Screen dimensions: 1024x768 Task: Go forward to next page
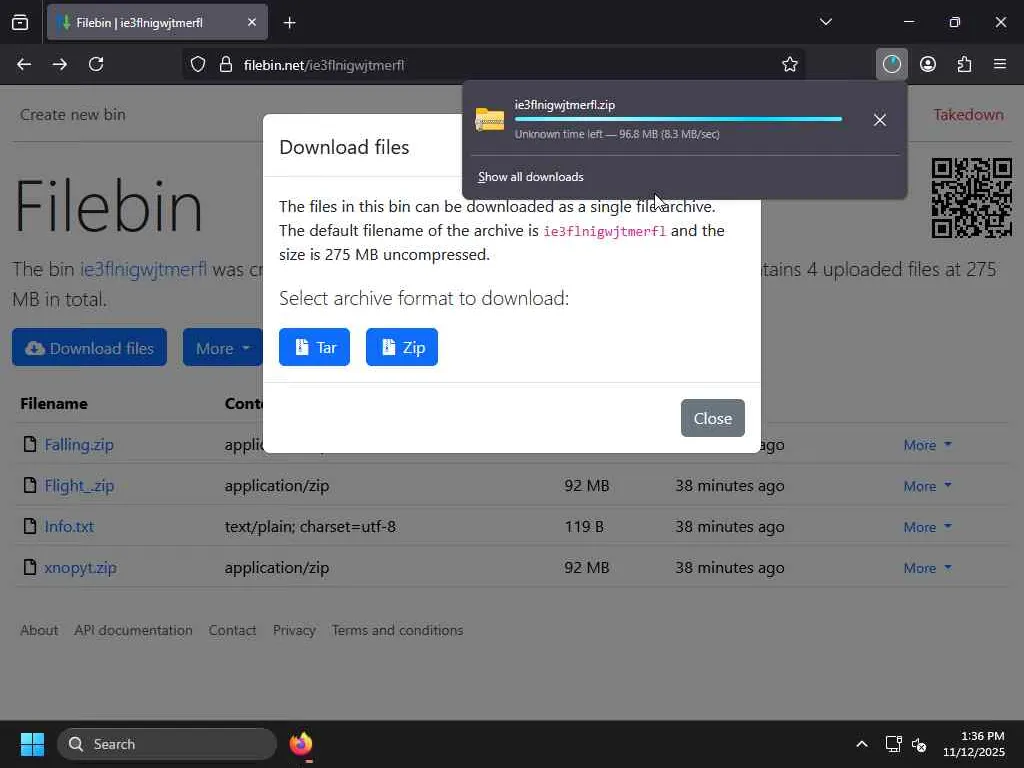coord(59,64)
